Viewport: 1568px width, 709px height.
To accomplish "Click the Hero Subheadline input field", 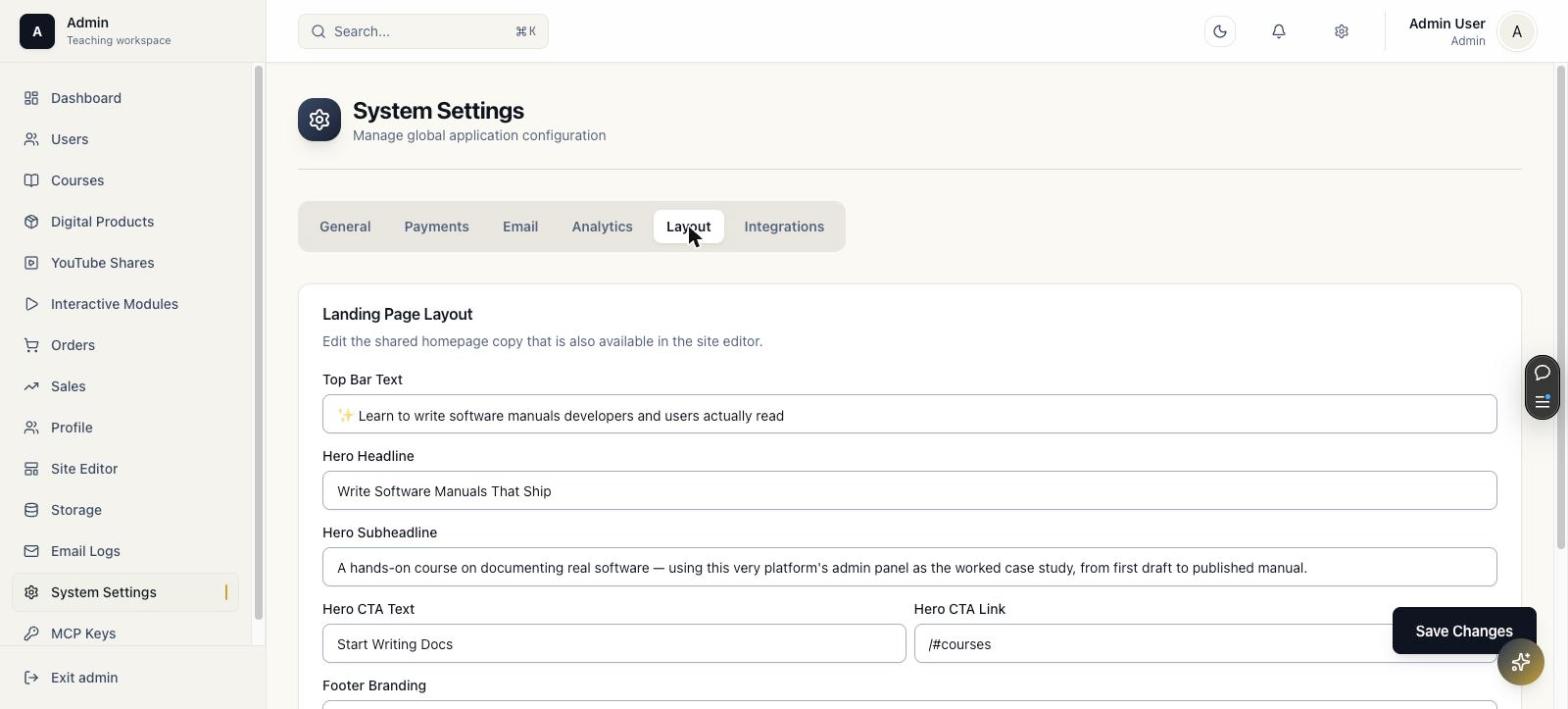I will tap(909, 567).
